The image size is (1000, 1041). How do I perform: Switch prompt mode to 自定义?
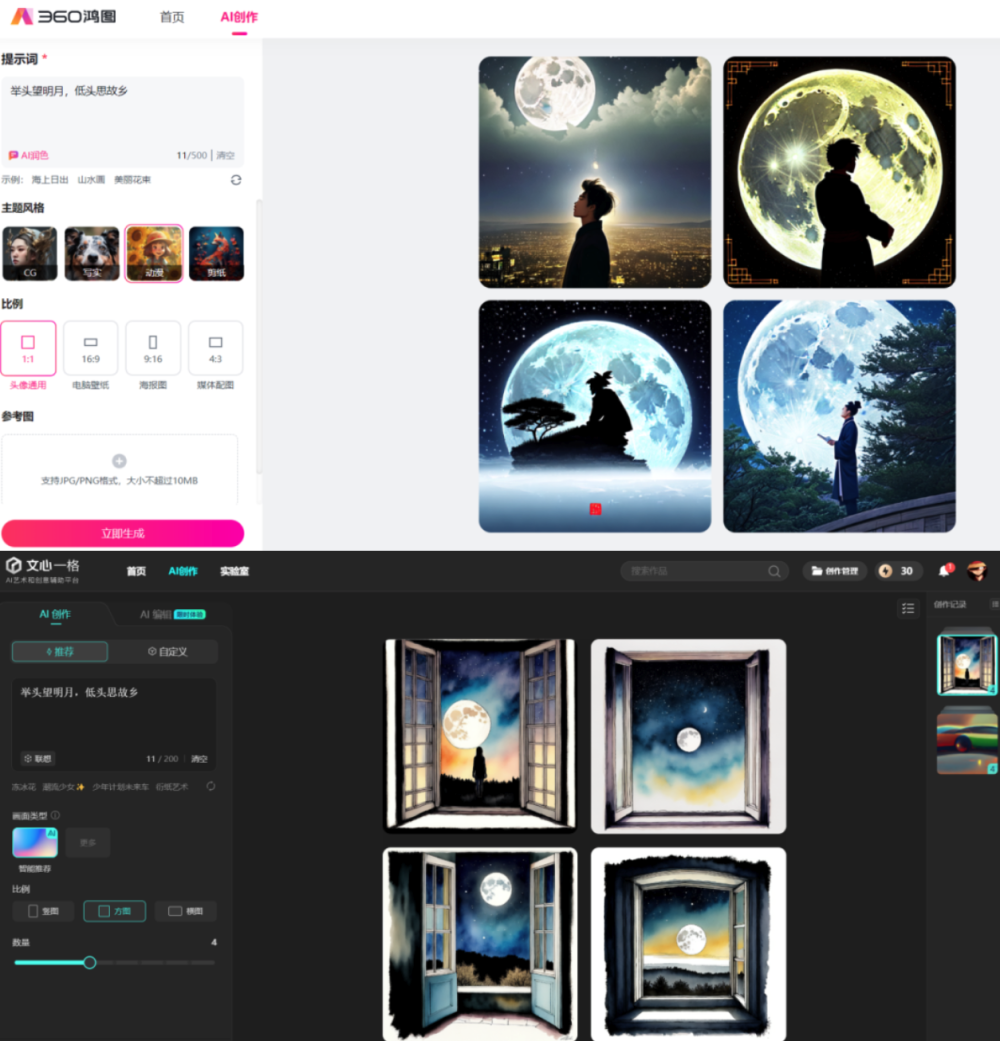click(x=167, y=651)
